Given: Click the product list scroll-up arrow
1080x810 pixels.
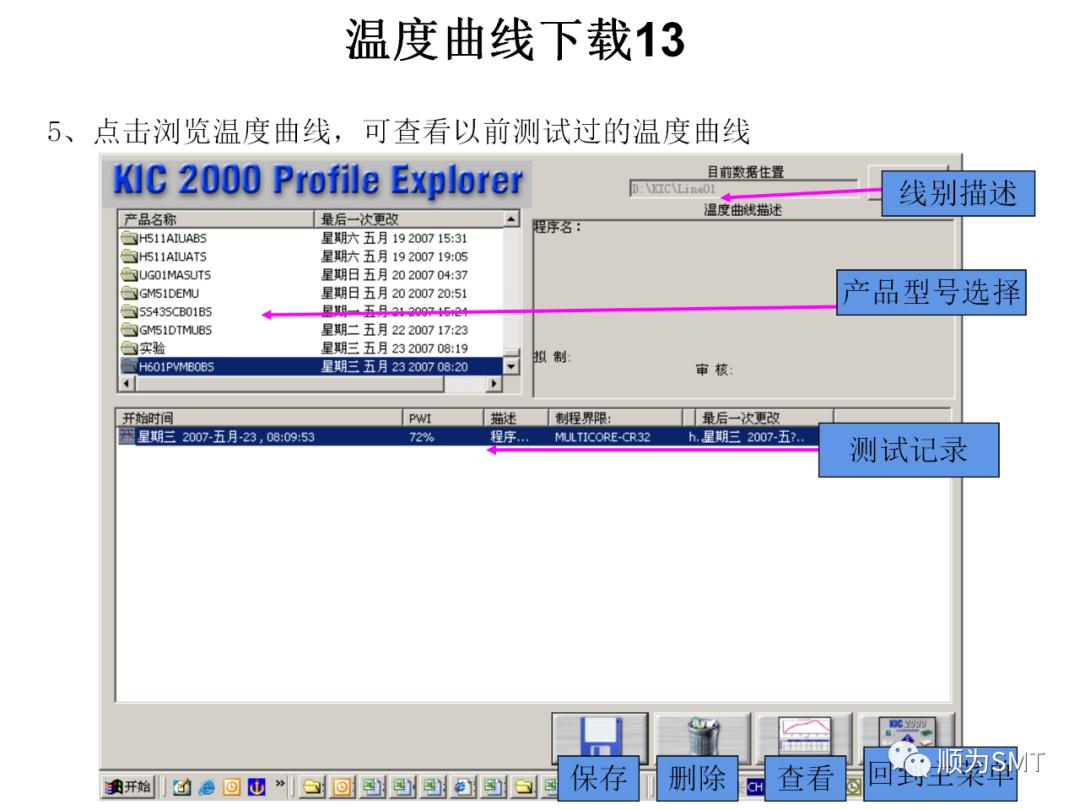Looking at the screenshot, I should 511,219.
